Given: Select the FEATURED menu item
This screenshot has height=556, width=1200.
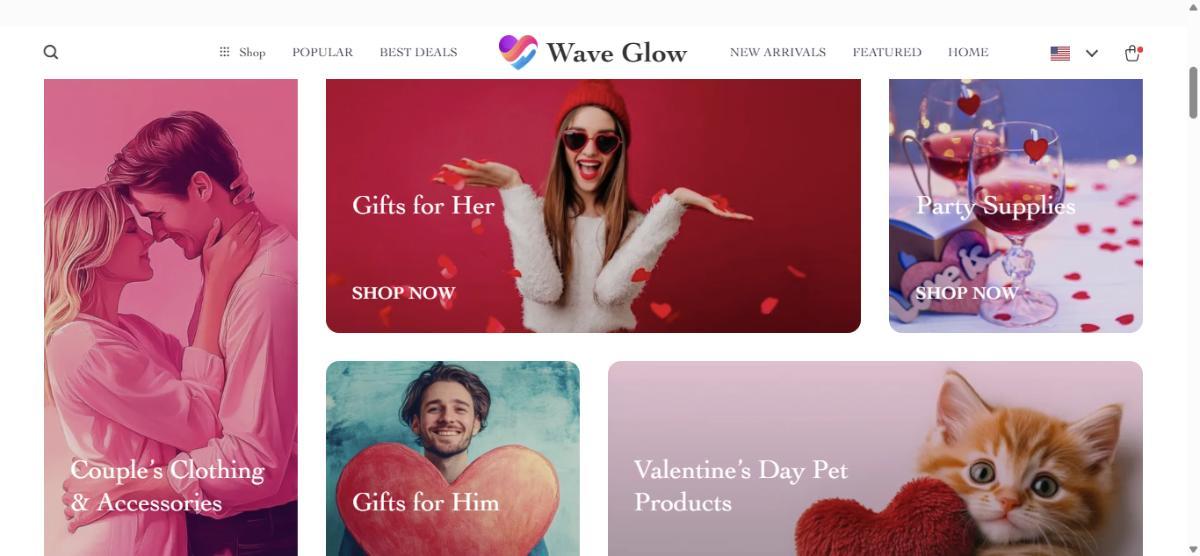Looking at the screenshot, I should (x=887, y=52).
